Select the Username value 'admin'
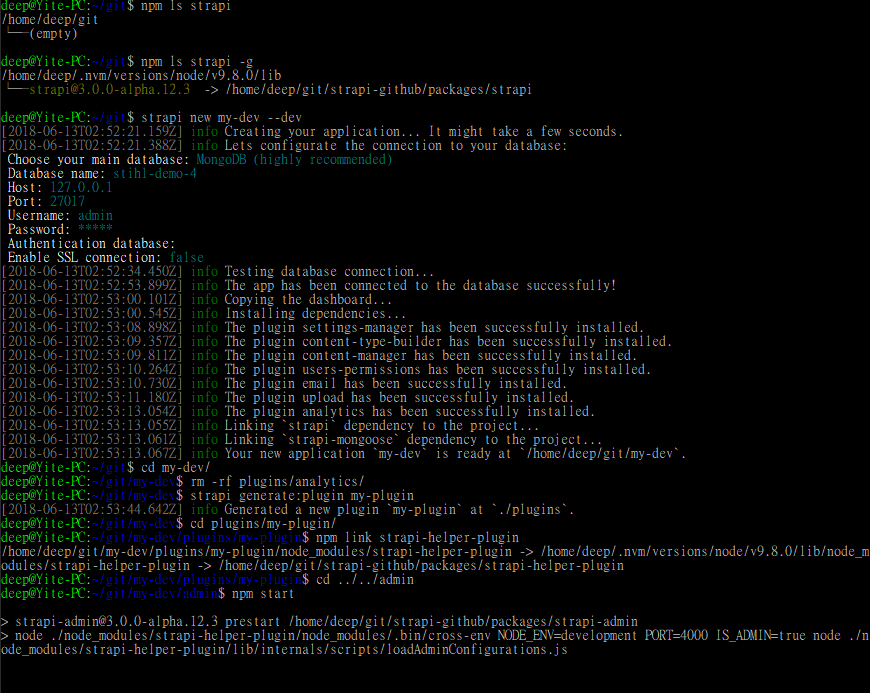This screenshot has height=693, width=871. pyautogui.click(x=94, y=214)
